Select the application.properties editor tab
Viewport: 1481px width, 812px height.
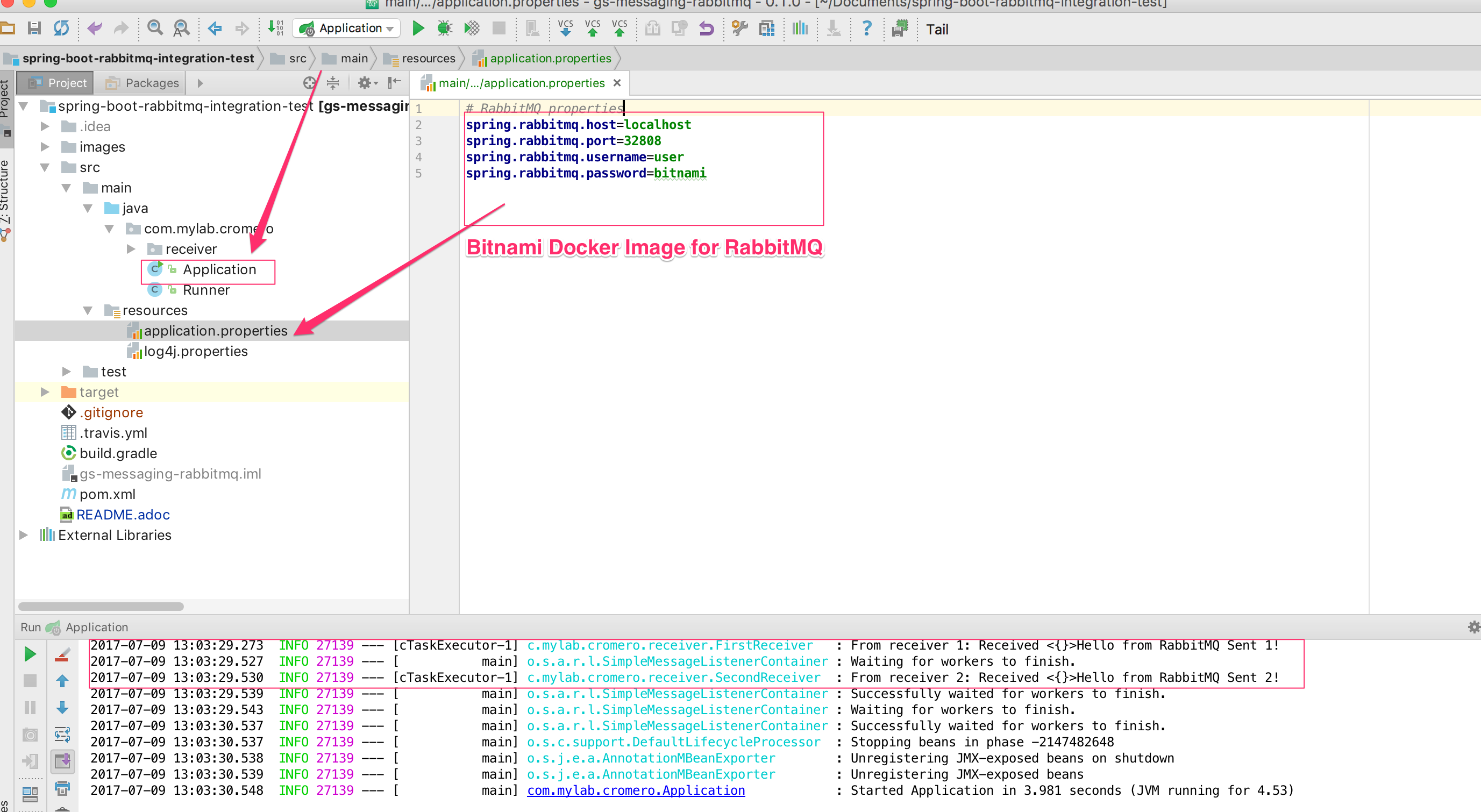click(521, 83)
